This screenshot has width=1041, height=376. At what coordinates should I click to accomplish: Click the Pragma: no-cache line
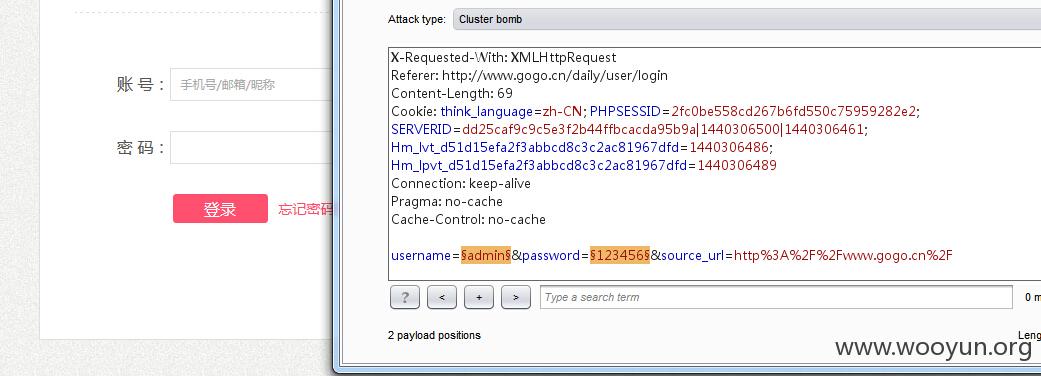pyautogui.click(x=447, y=201)
